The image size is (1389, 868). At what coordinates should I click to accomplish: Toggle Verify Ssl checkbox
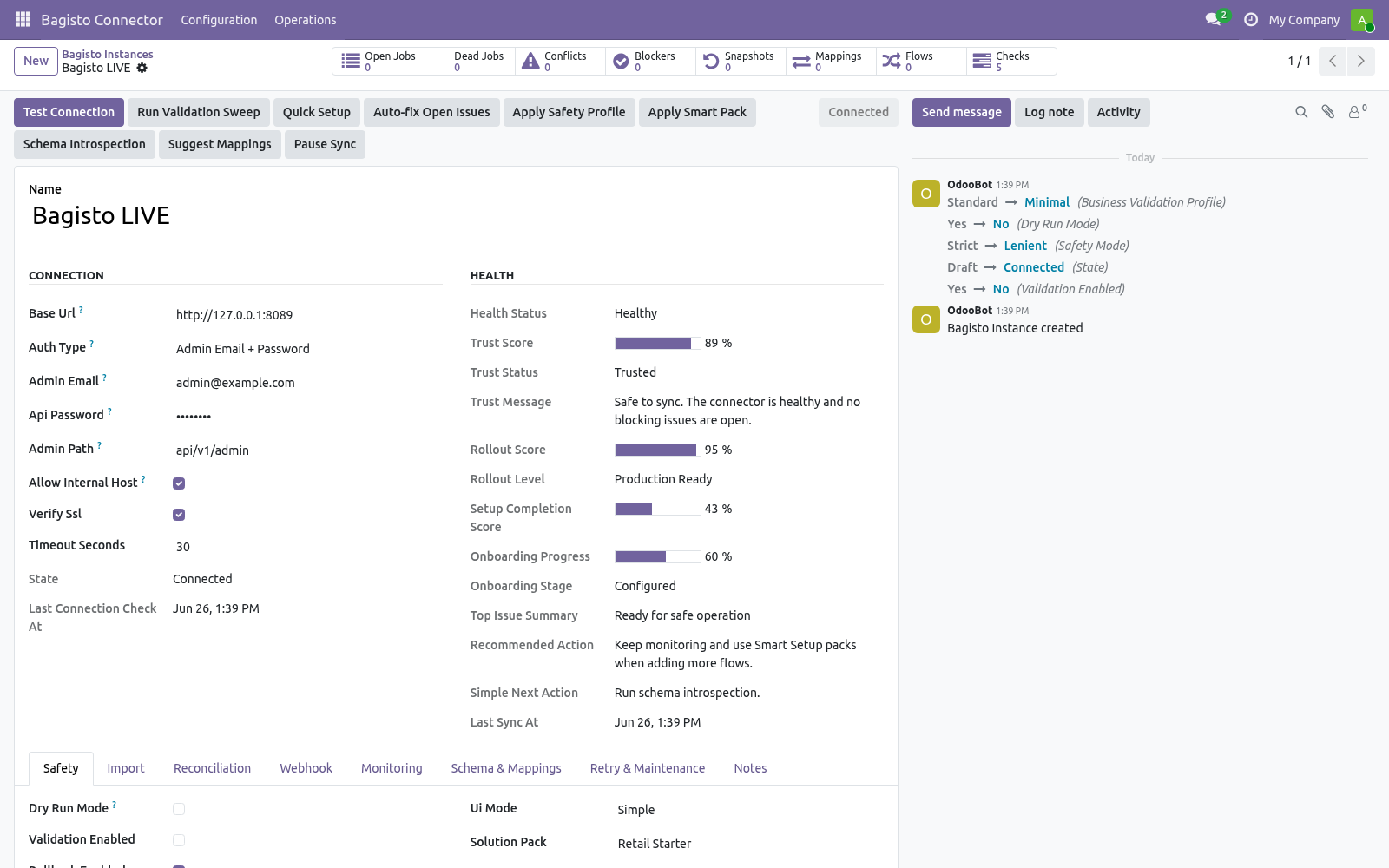pyautogui.click(x=179, y=515)
